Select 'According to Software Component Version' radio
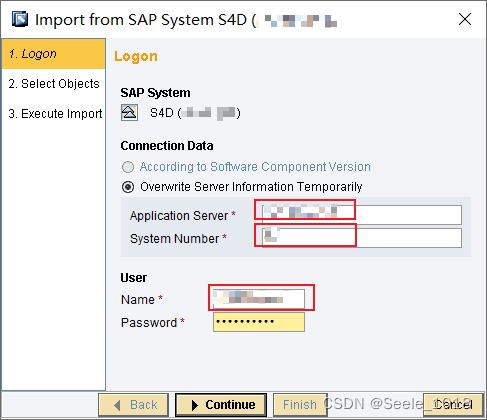 tap(128, 167)
